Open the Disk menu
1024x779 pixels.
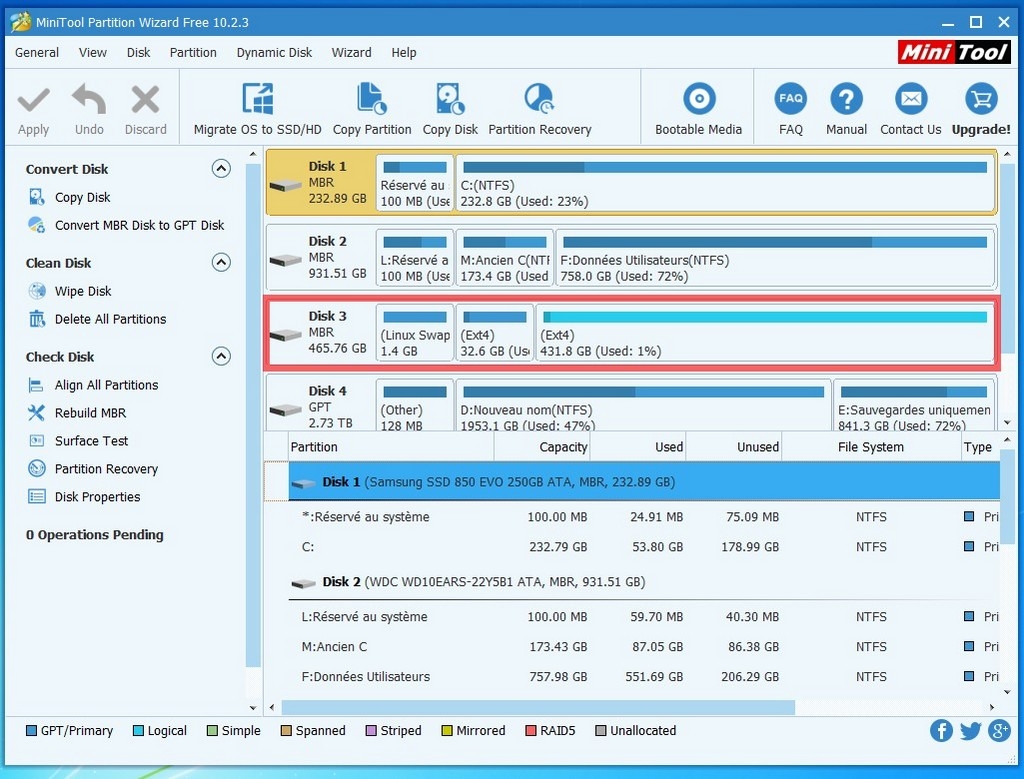(x=138, y=53)
